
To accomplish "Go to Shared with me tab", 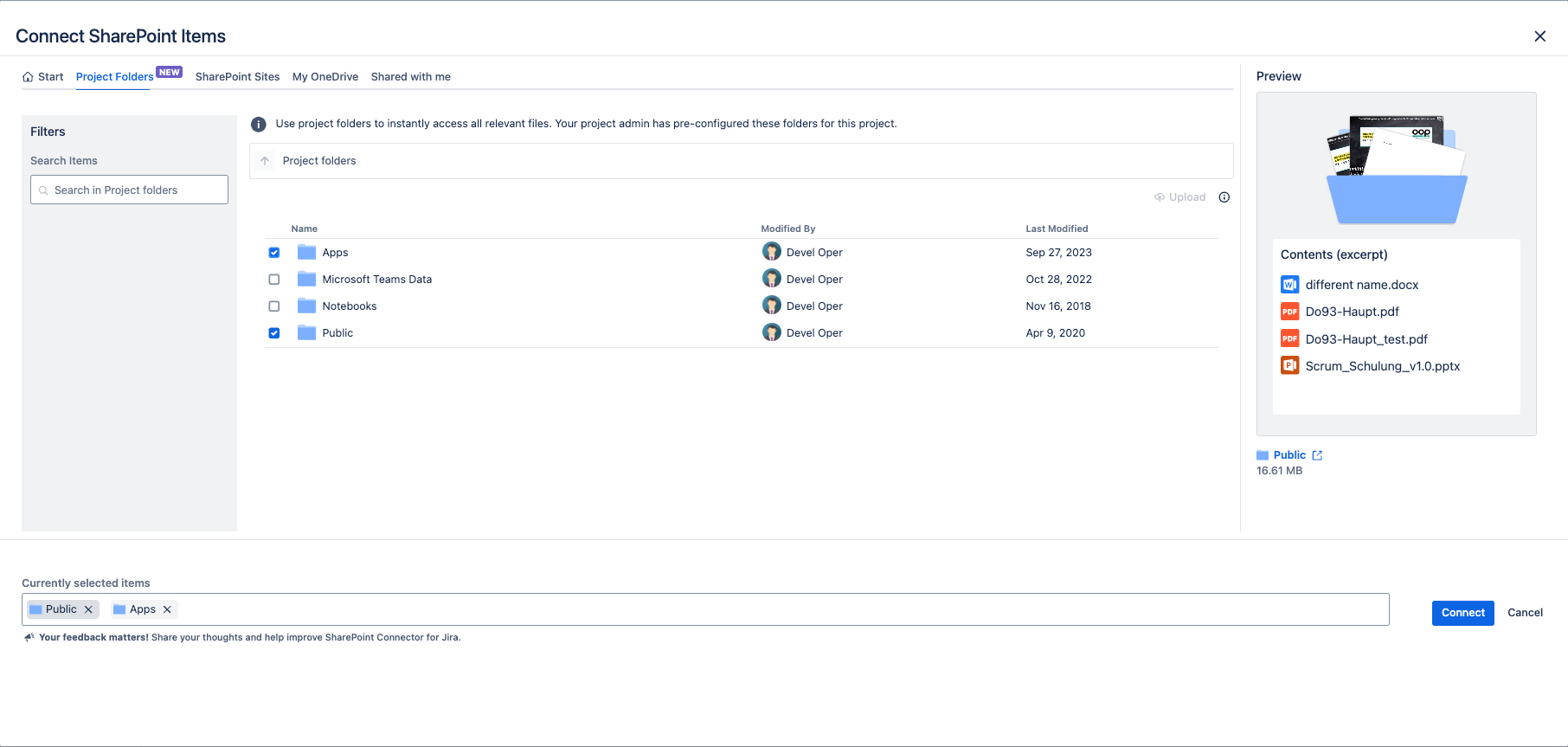I will pyautogui.click(x=410, y=77).
